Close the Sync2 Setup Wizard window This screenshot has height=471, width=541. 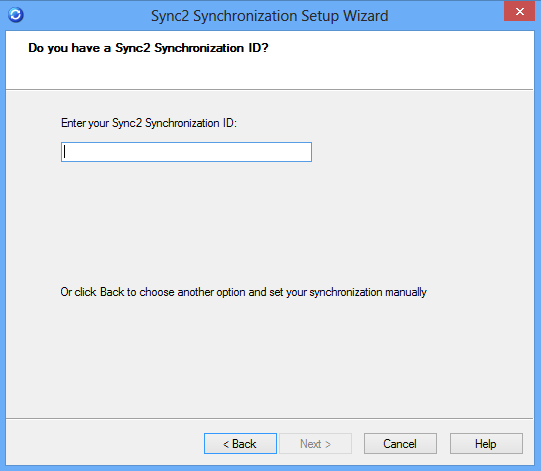[520, 11]
